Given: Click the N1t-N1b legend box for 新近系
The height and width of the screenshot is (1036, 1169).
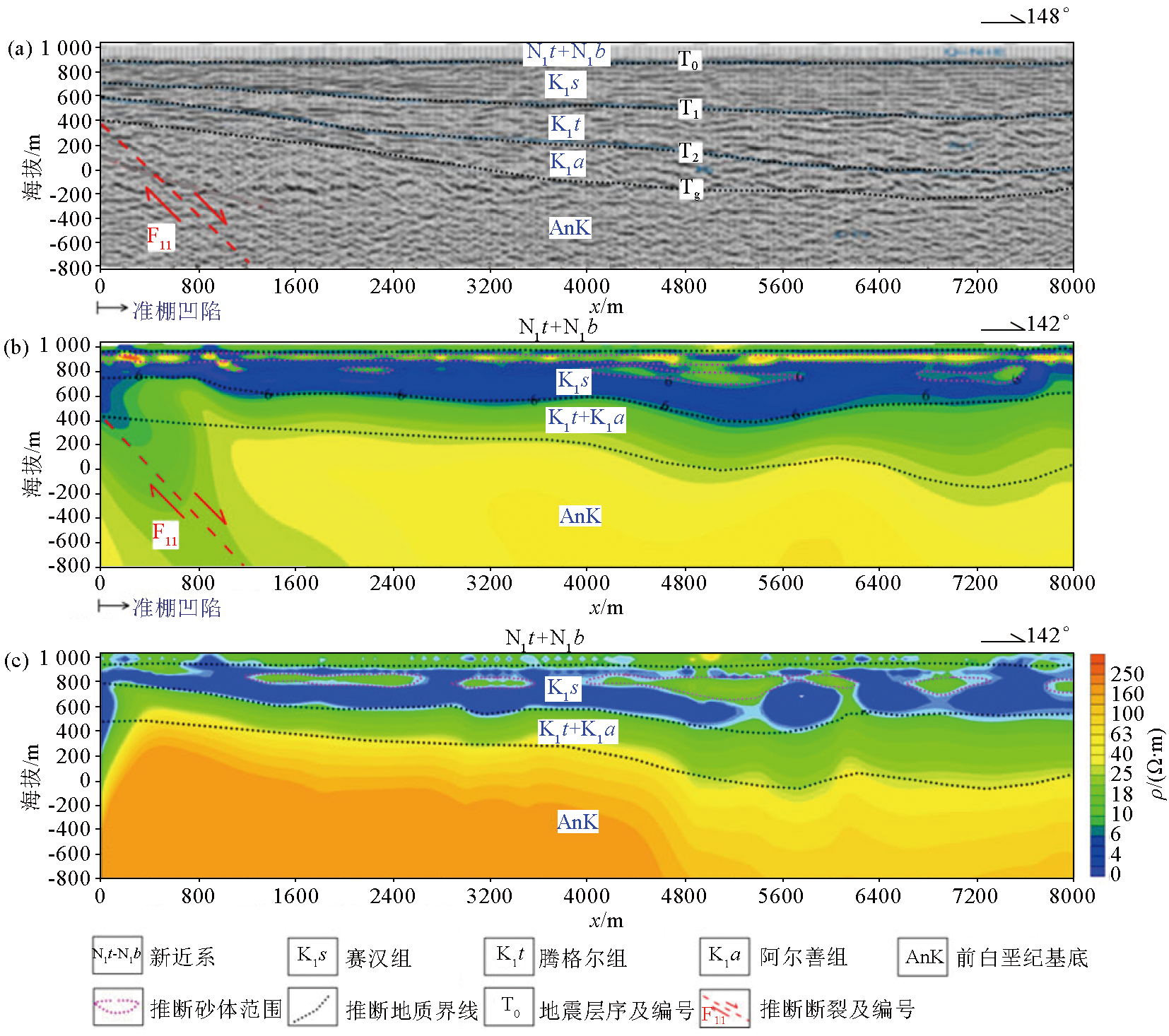Looking at the screenshot, I should (117, 955).
